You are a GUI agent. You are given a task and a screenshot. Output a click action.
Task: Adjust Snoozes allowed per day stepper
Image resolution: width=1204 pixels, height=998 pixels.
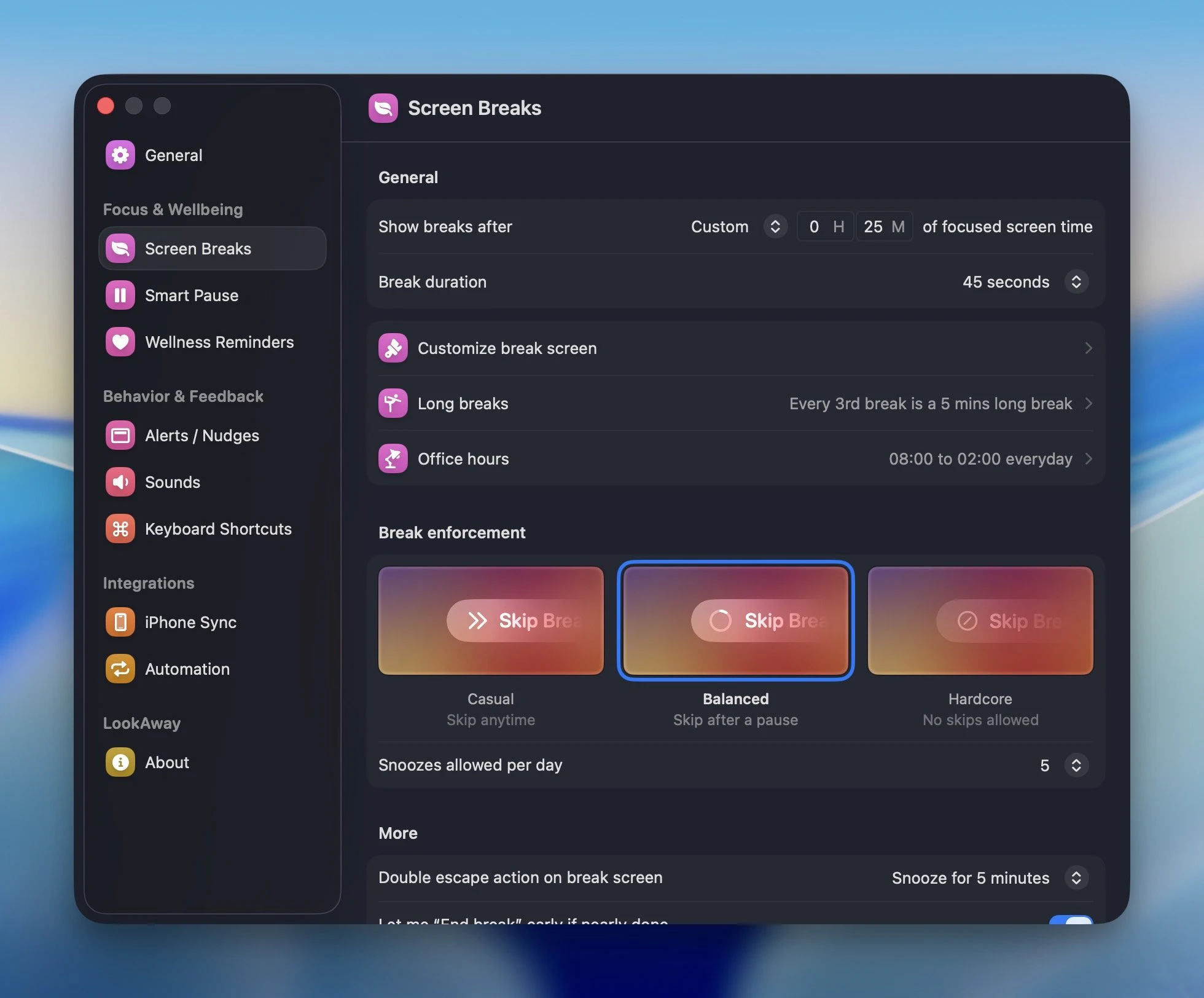(1076, 765)
